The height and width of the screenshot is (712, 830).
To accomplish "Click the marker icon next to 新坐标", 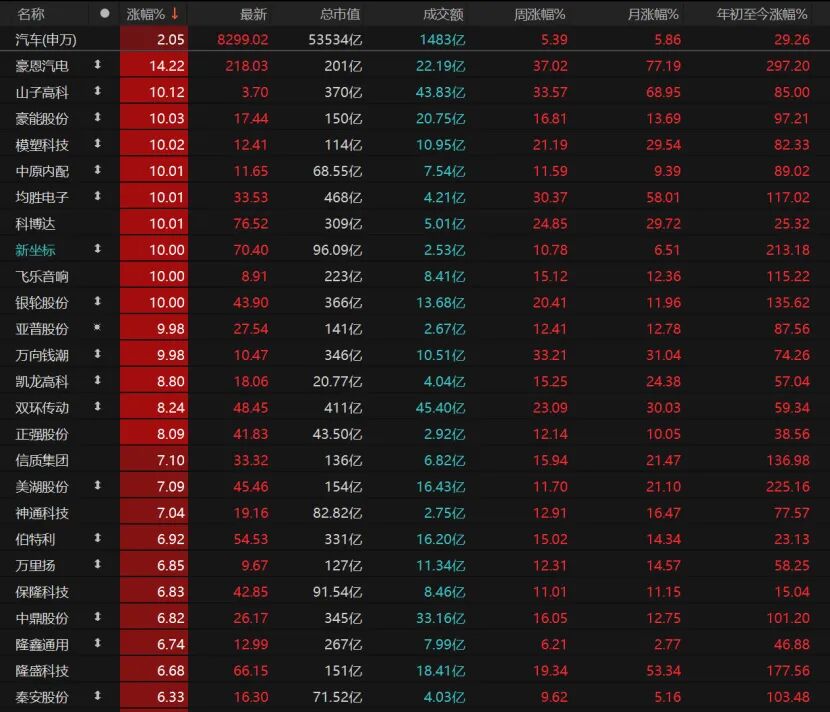I will coord(98,248).
